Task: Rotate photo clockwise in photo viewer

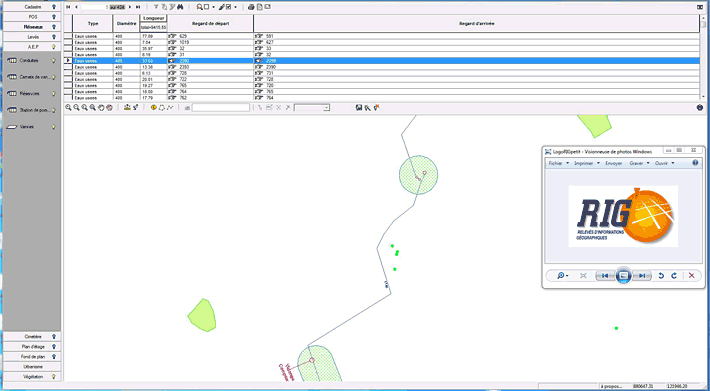Action: (674, 276)
